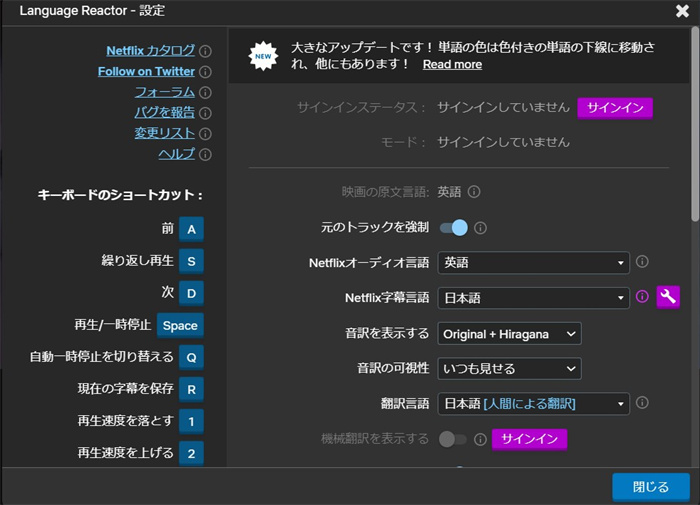Screen dimensions: 700x505
Task: Click info icon beside ヘルプ link
Action: (x=205, y=154)
